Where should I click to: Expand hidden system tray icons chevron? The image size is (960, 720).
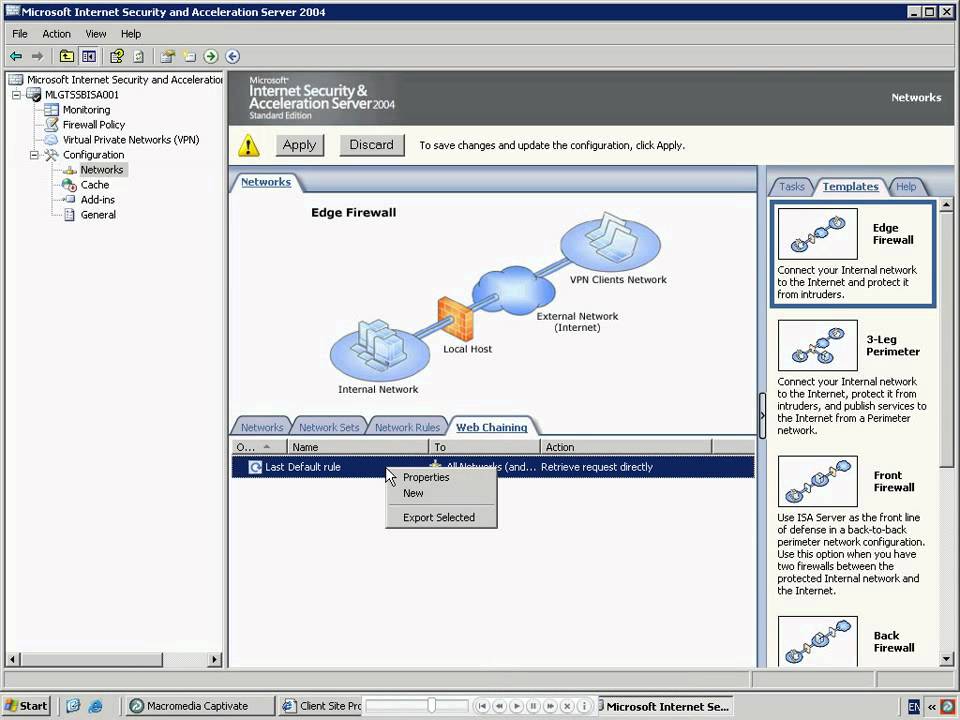[x=931, y=707]
